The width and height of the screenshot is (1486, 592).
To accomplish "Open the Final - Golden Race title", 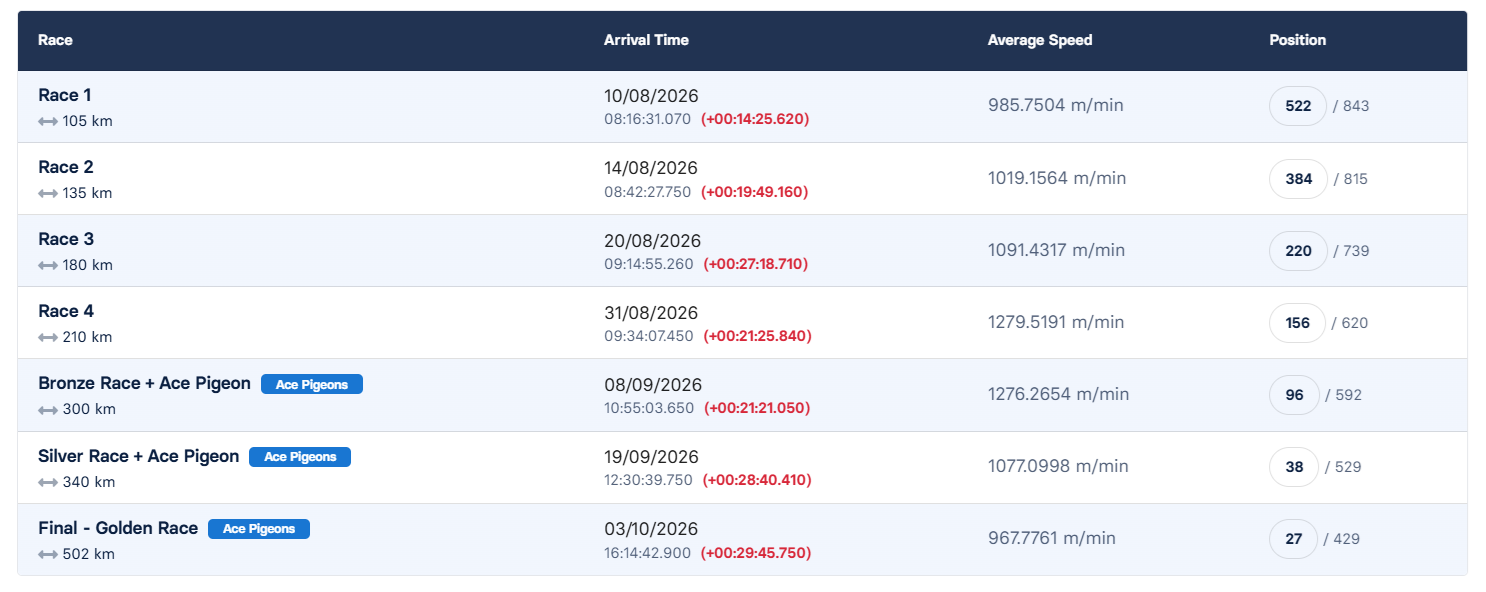I will click(118, 528).
